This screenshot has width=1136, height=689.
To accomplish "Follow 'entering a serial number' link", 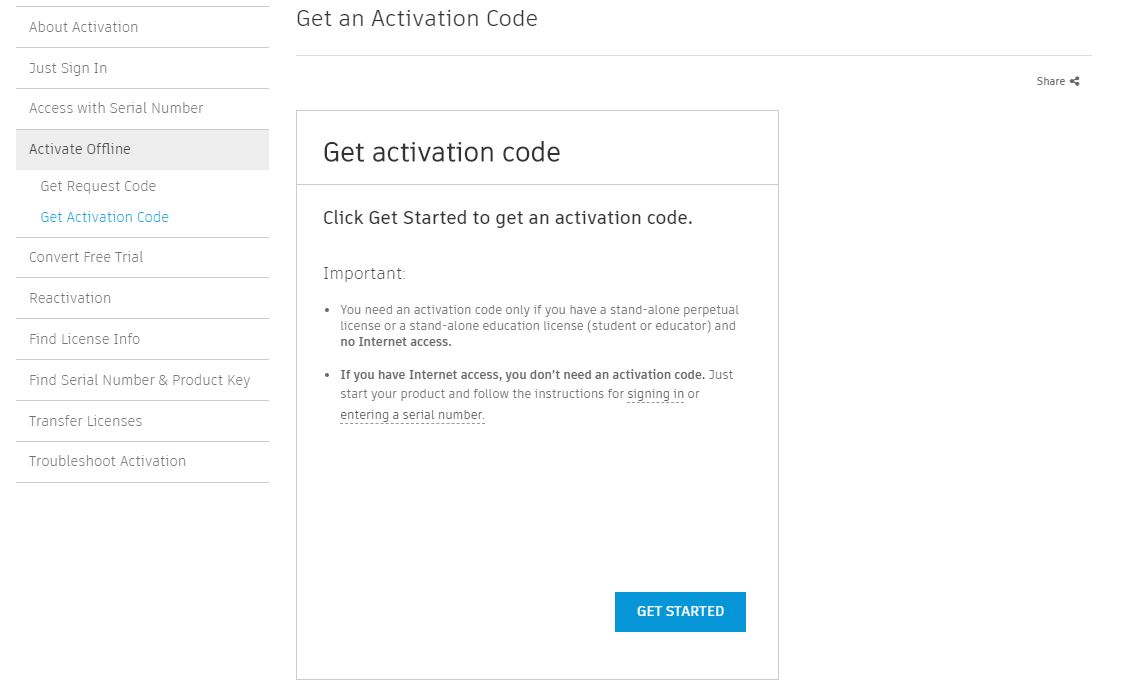I will (x=412, y=415).
